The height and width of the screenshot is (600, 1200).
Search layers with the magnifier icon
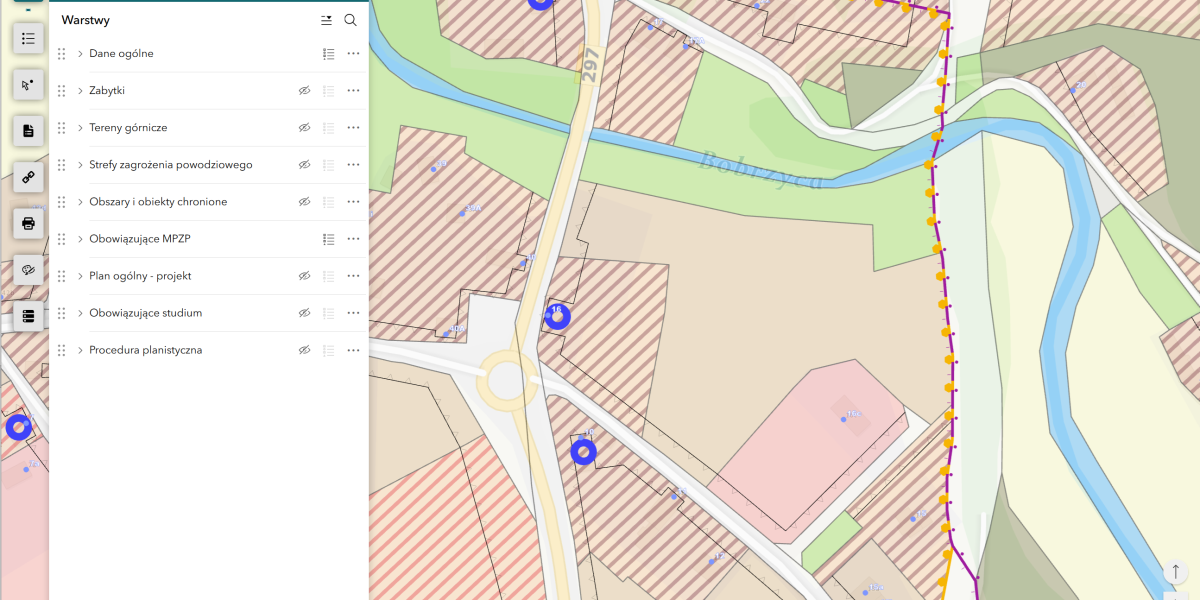(350, 20)
